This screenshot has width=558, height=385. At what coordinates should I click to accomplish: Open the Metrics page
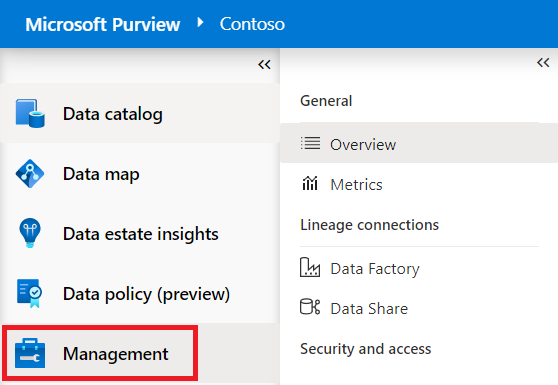(419, 184)
